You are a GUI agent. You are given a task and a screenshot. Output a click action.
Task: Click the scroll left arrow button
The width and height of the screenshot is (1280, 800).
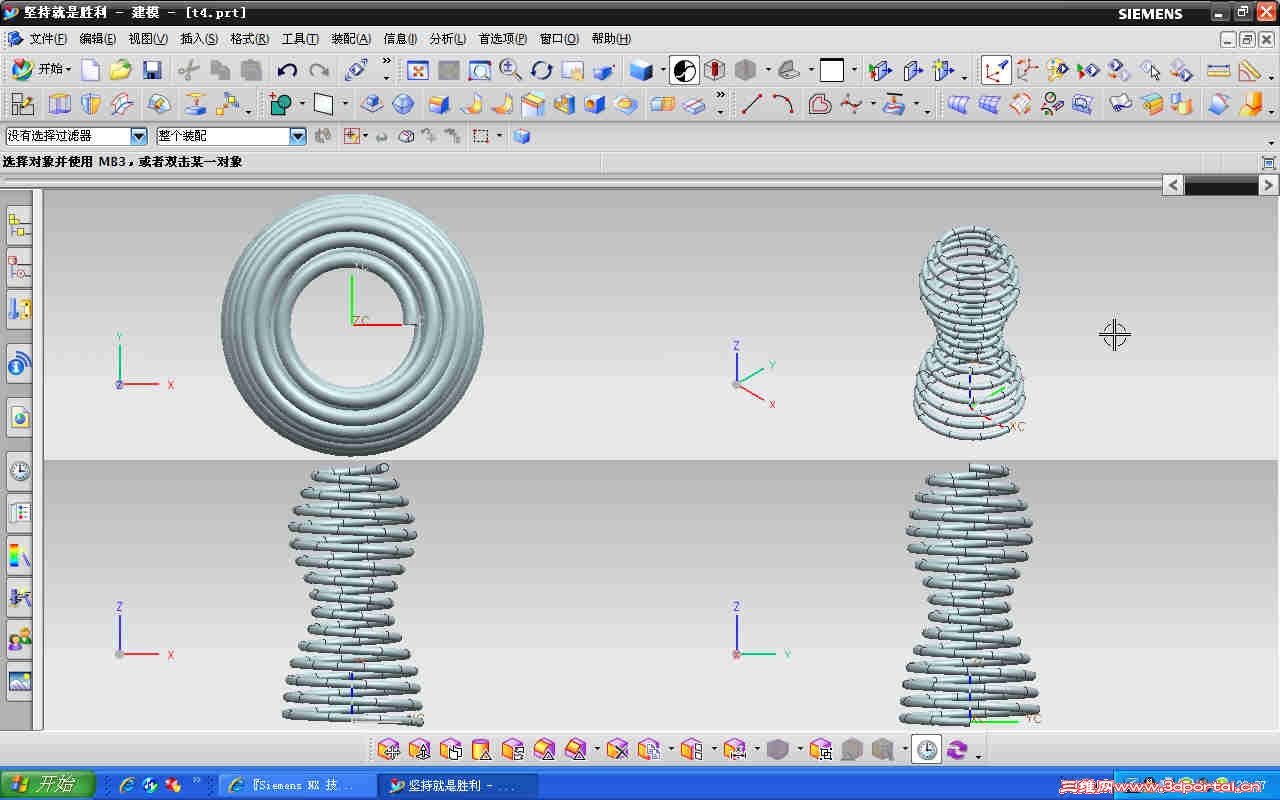(1173, 185)
